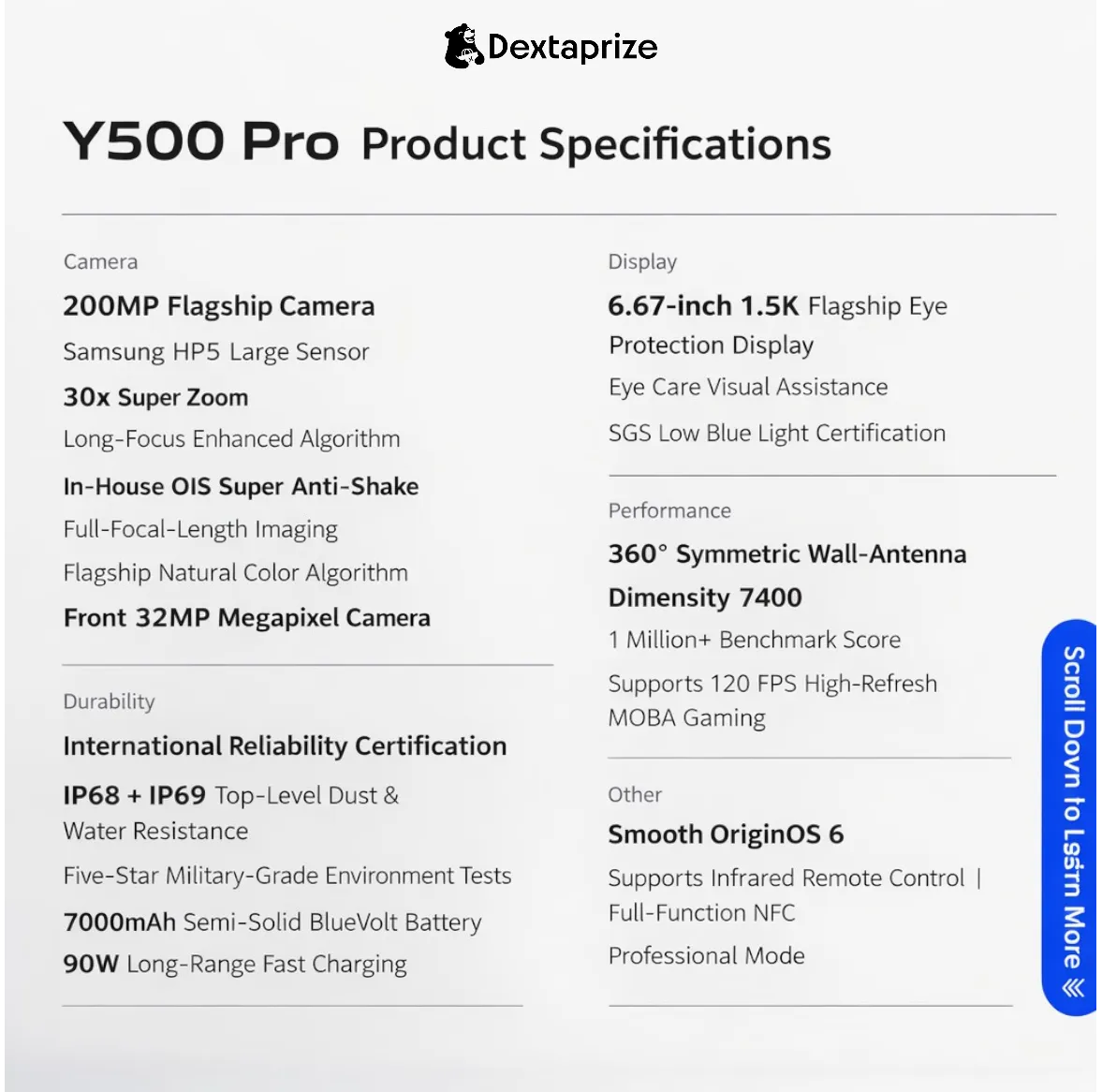This screenshot has width=1102, height=1092.
Task: Click the Durability section label
Action: (109, 701)
